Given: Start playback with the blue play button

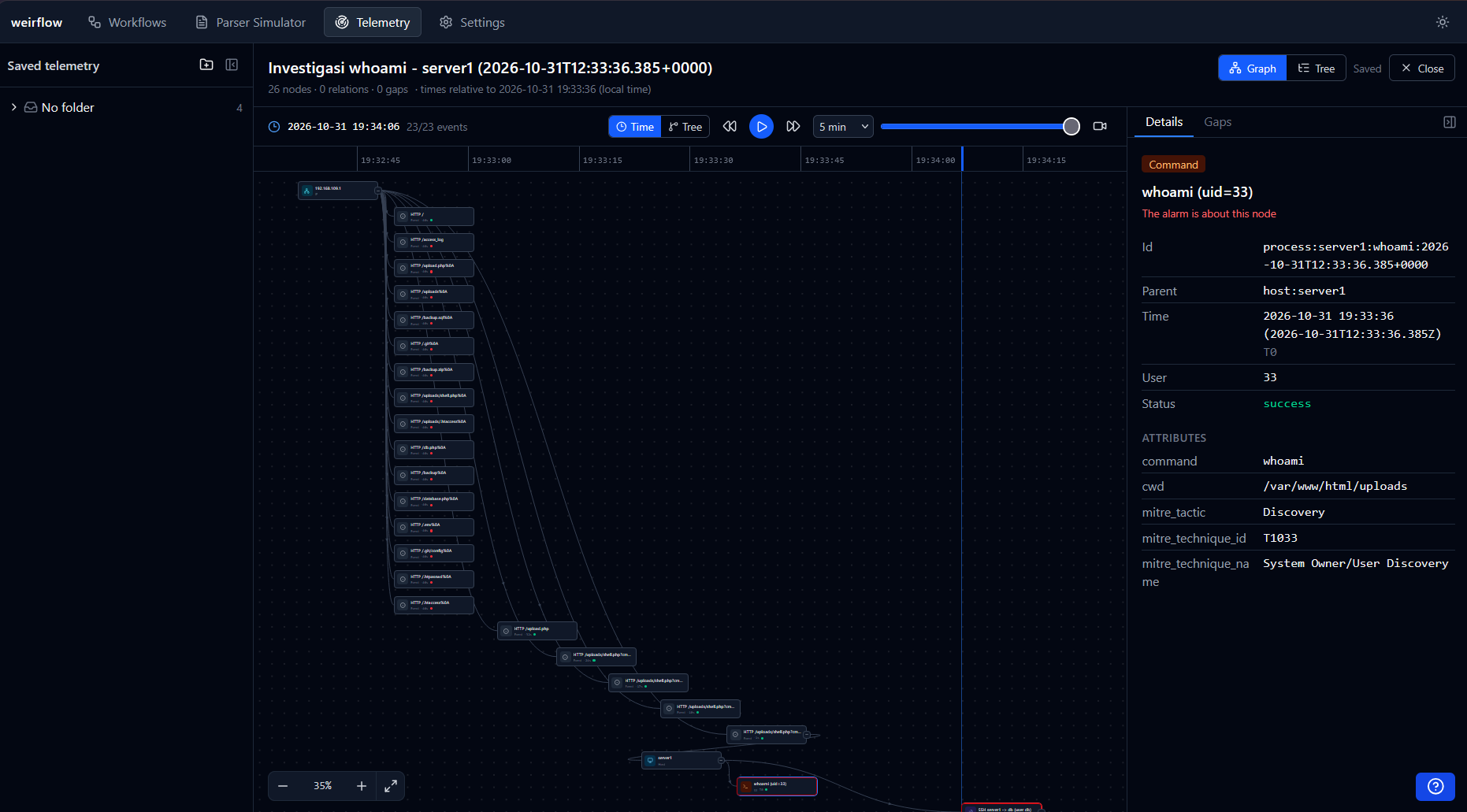Looking at the screenshot, I should (761, 126).
